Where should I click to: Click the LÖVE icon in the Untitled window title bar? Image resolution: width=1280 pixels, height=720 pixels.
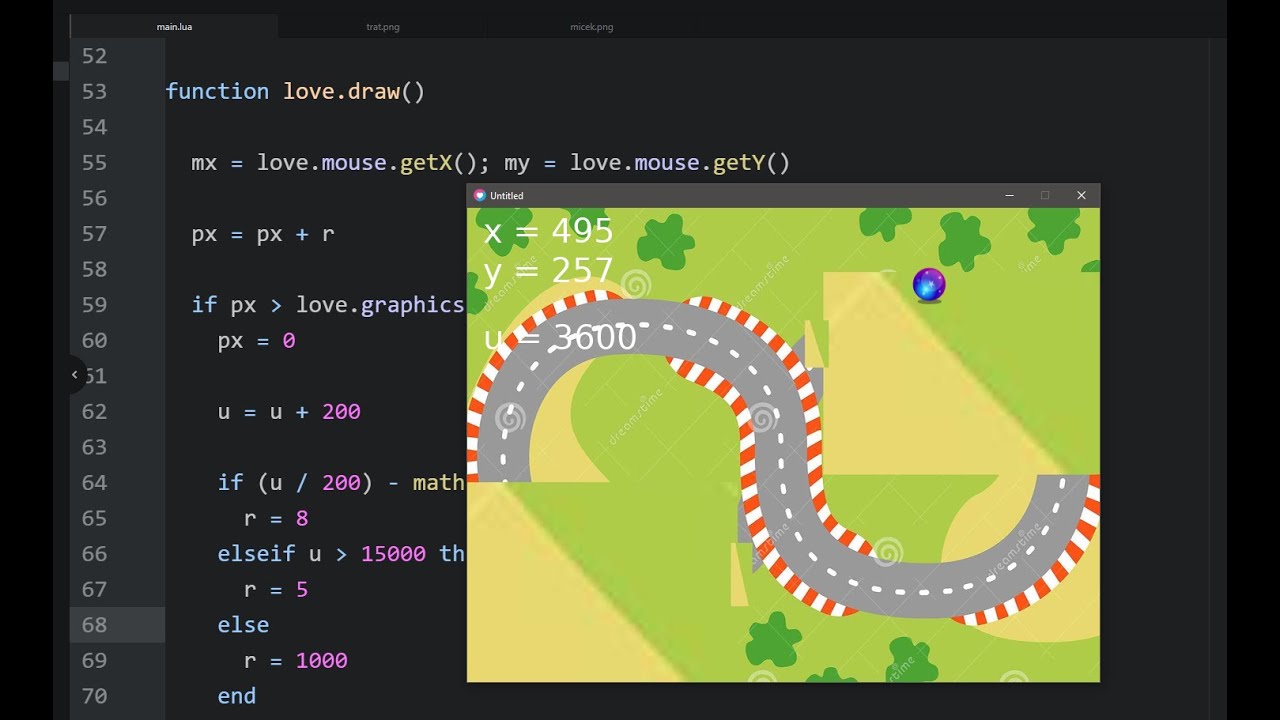[x=479, y=195]
